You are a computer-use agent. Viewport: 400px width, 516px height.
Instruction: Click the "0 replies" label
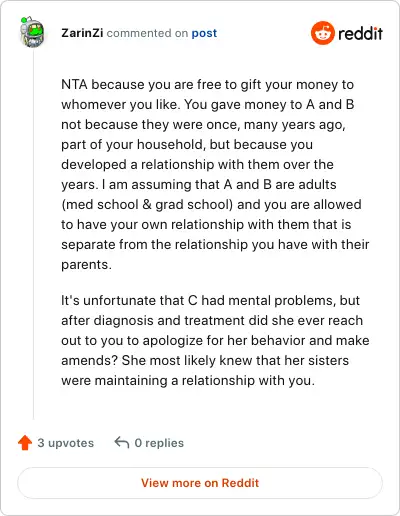point(159,443)
